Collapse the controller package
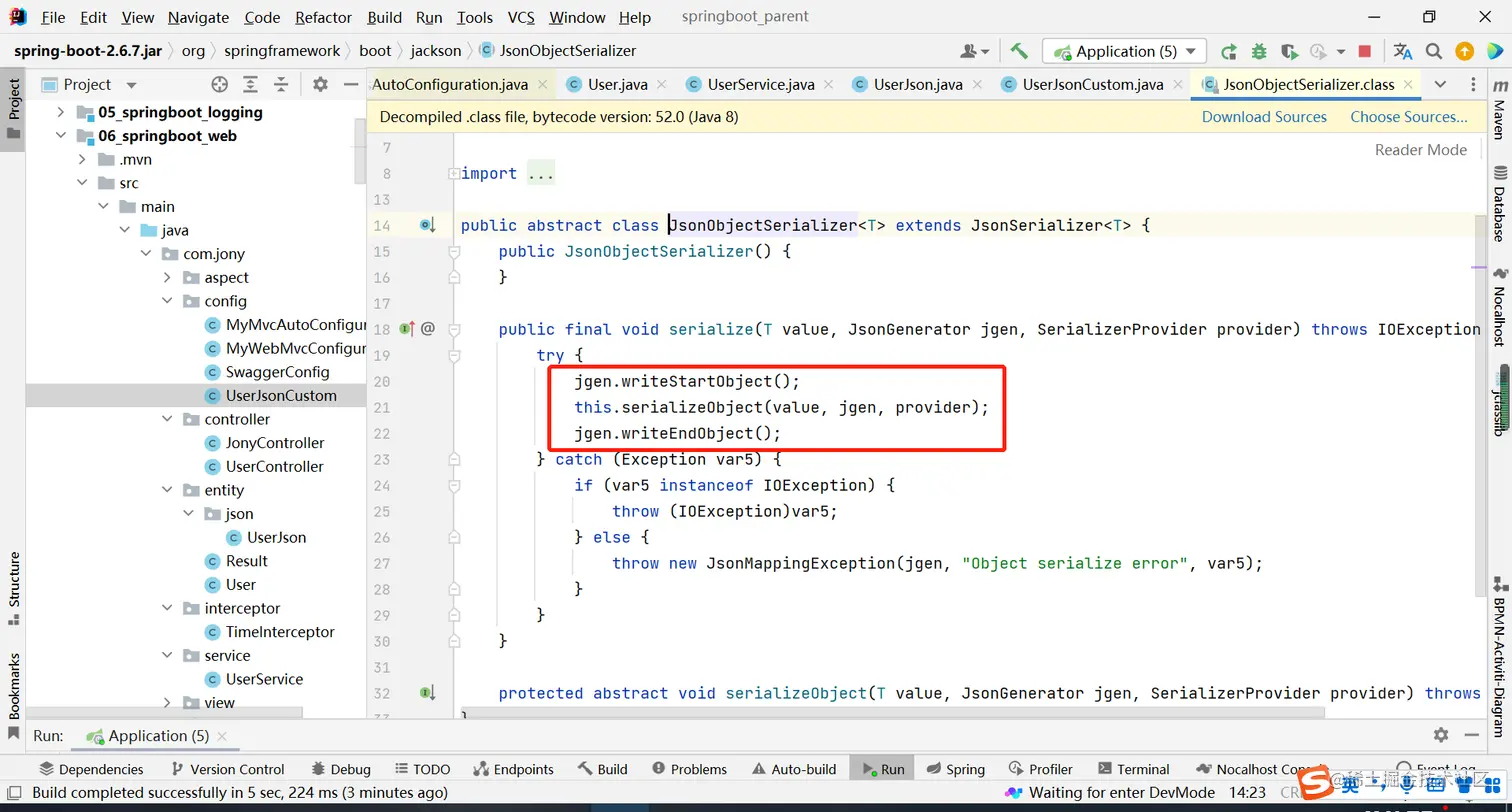Viewport: 1512px width, 812px height. click(167, 419)
